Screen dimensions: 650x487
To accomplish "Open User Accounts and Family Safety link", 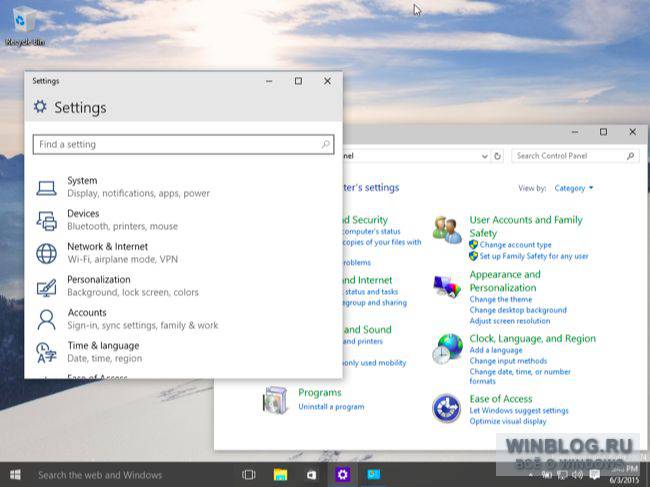I will pyautogui.click(x=526, y=226).
